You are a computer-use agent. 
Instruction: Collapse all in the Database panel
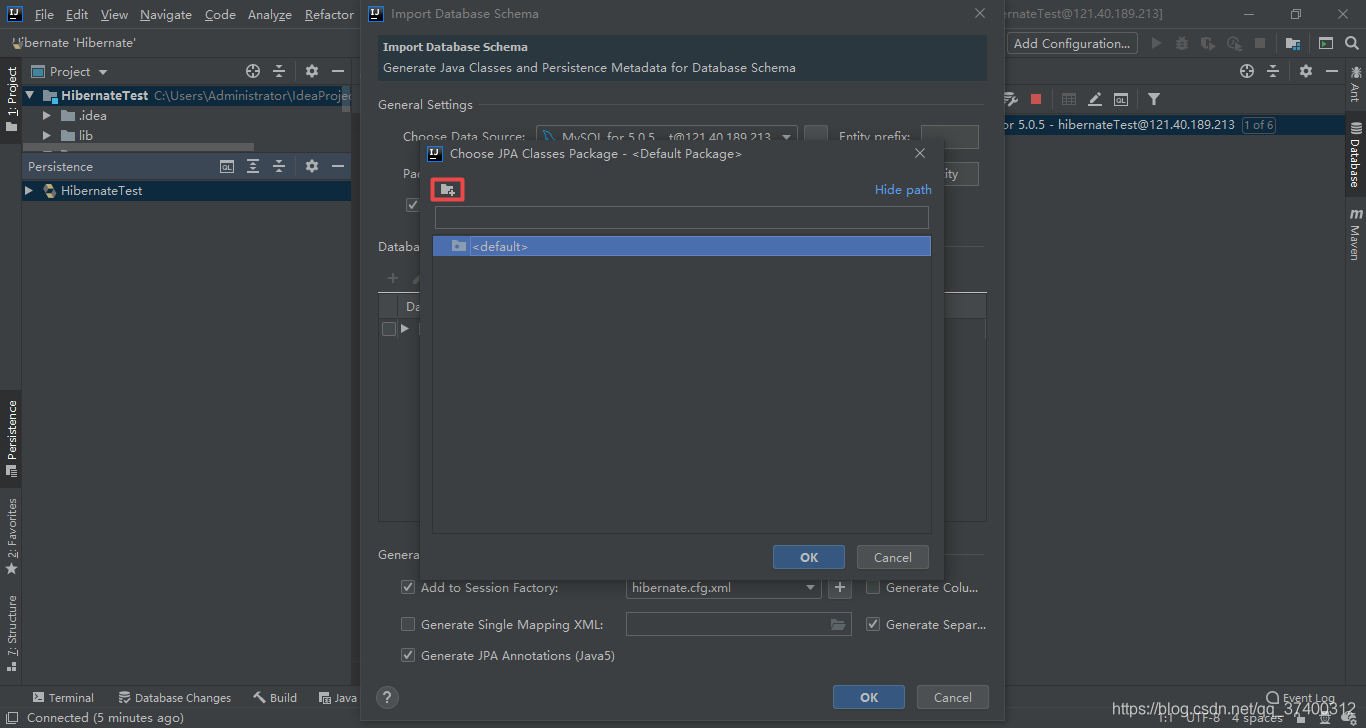[x=1273, y=71]
